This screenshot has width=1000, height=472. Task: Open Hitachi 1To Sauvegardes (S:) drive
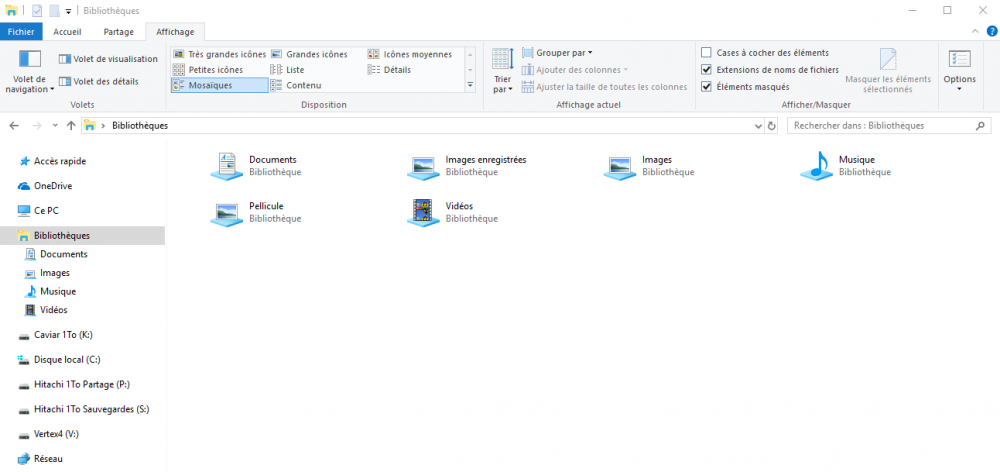91,409
